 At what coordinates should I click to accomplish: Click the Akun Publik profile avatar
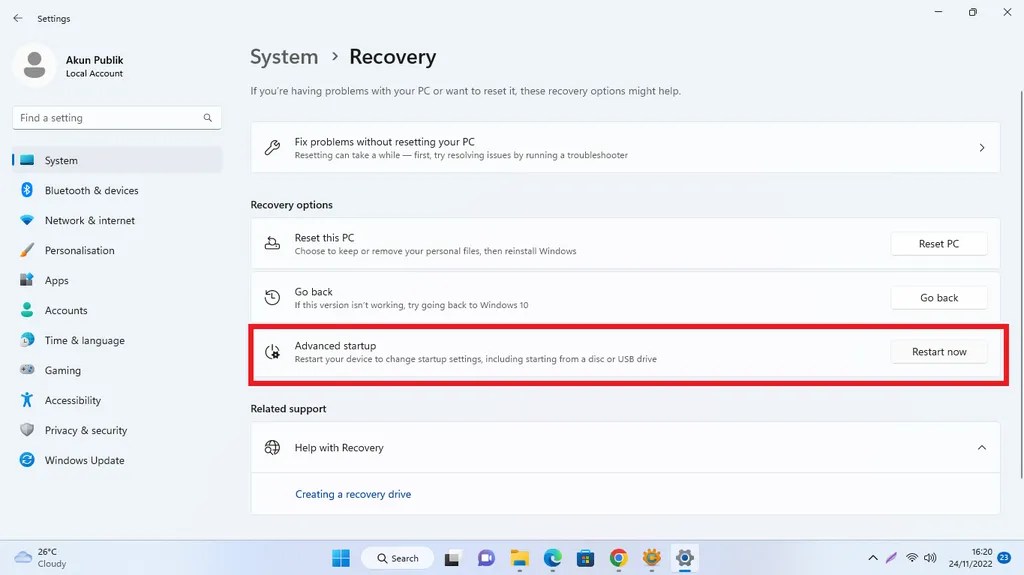coord(34,65)
